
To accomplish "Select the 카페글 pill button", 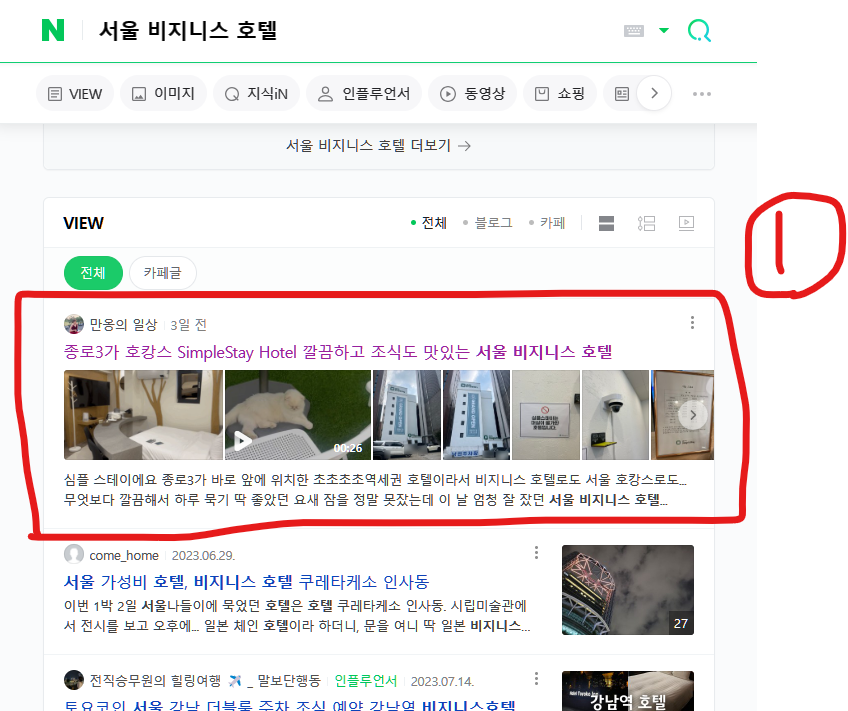I will pos(162,273).
